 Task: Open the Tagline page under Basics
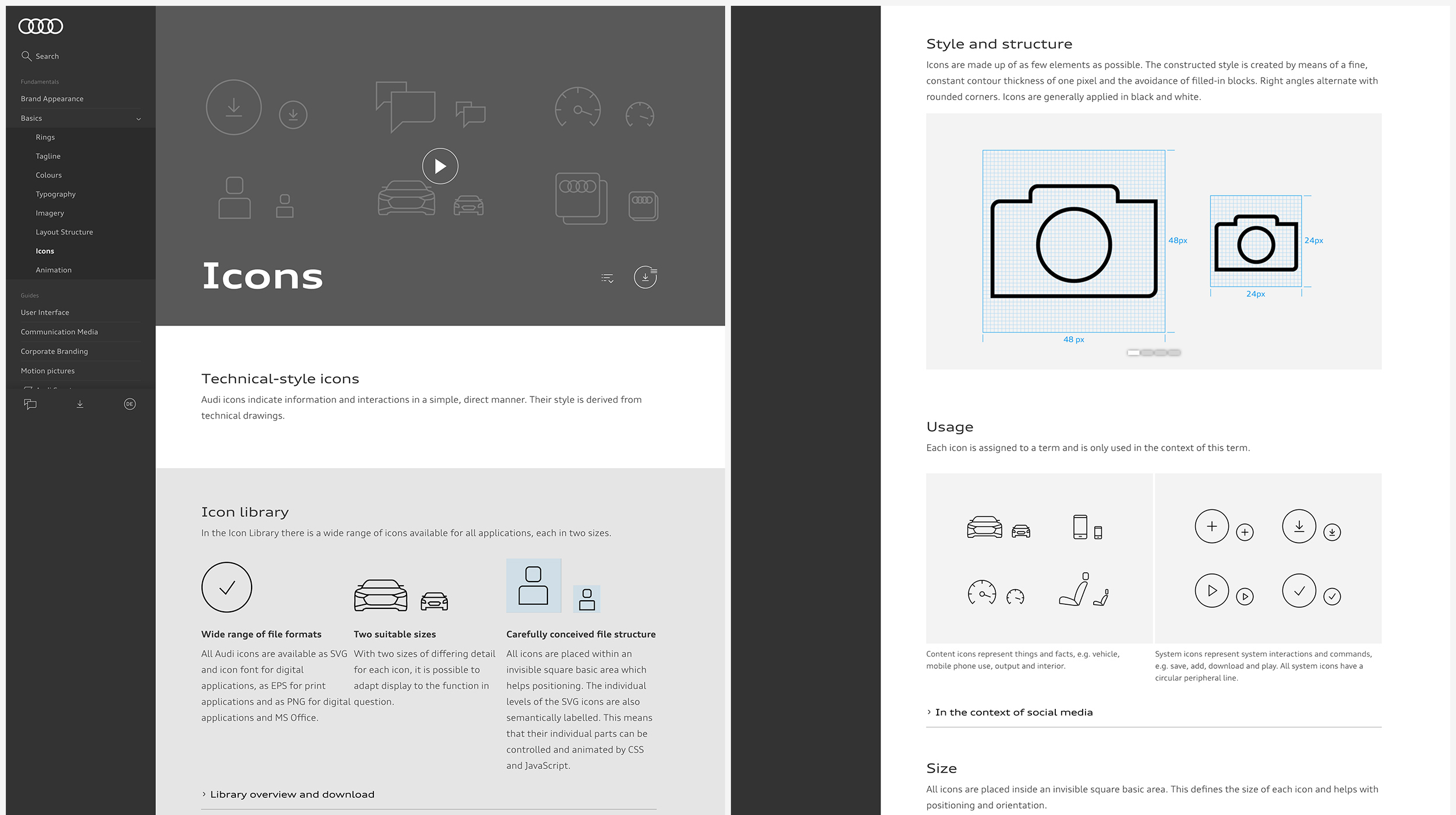pyautogui.click(x=48, y=157)
